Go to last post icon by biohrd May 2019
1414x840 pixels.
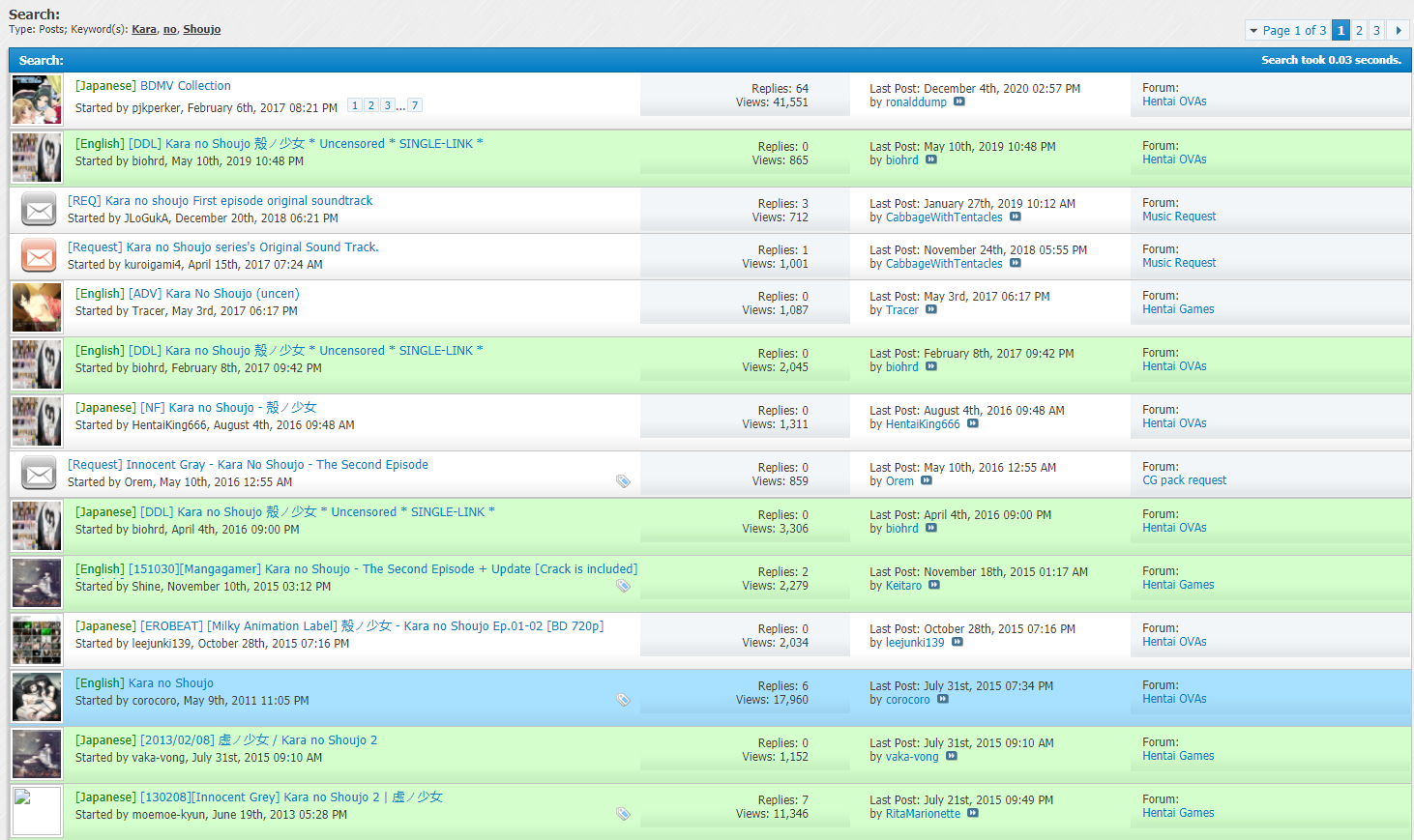[931, 159]
